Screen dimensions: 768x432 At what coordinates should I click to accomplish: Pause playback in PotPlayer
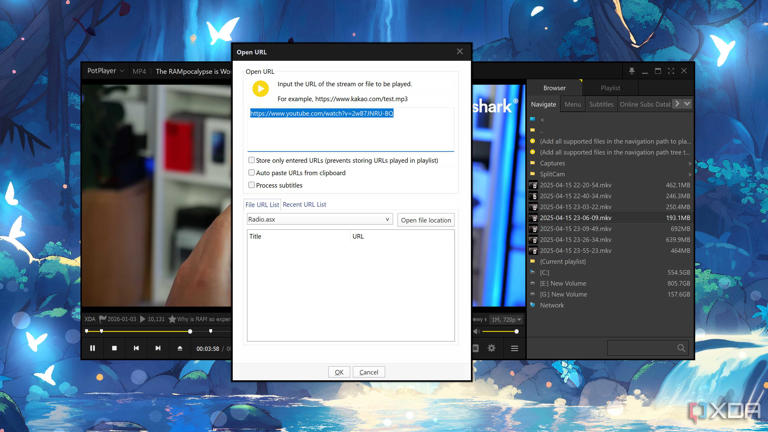point(93,348)
